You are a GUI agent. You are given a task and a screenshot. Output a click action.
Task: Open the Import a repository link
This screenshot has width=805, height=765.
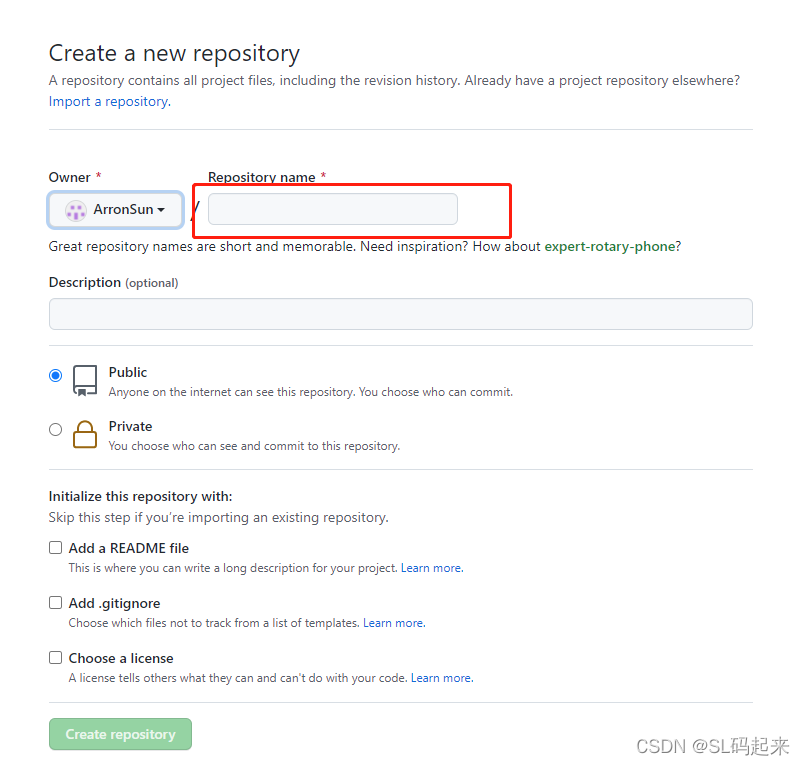[109, 102]
